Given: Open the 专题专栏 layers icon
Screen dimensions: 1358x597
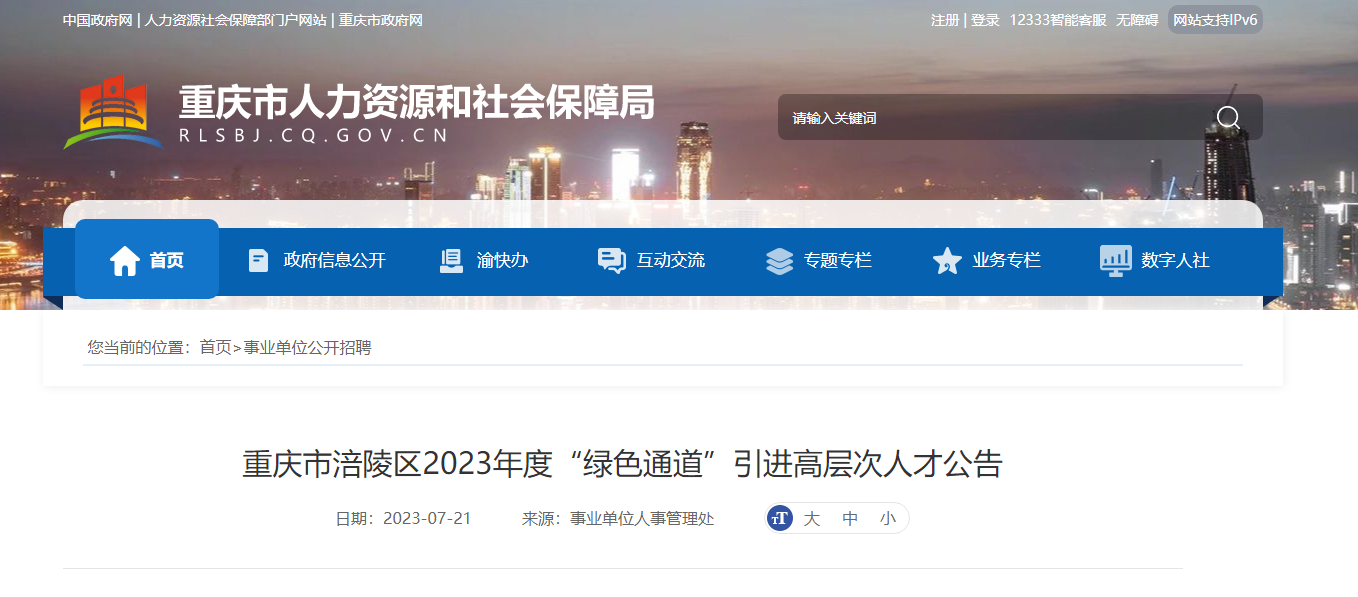Looking at the screenshot, I should [779, 260].
